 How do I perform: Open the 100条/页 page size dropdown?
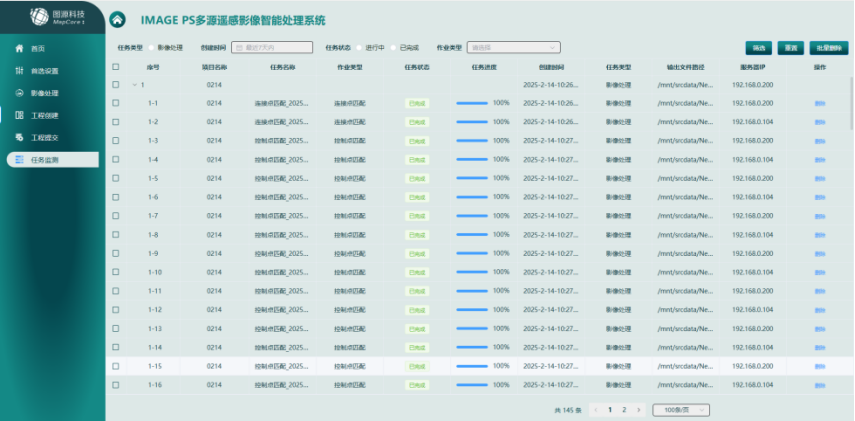click(x=680, y=410)
